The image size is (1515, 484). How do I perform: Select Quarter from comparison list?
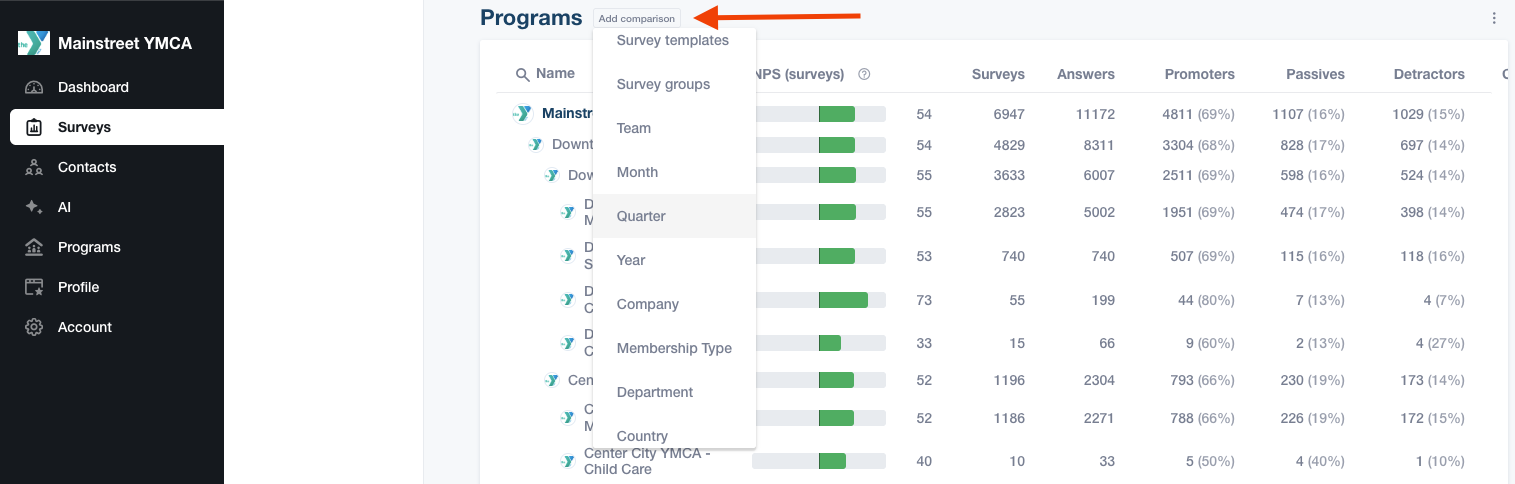pyautogui.click(x=641, y=216)
